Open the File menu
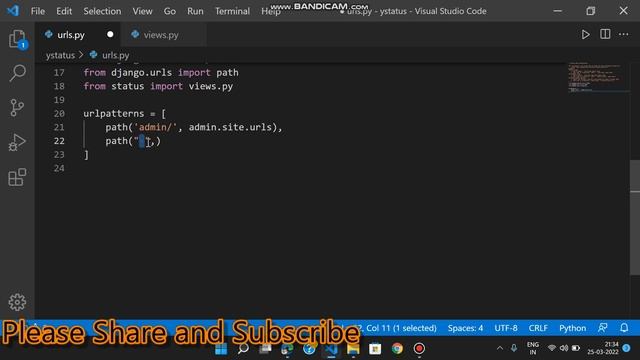The width and height of the screenshot is (640, 360). coord(38,11)
